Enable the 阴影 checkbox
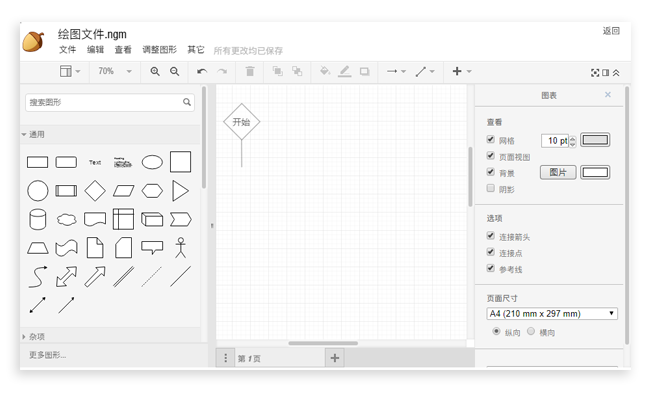This screenshot has height=399, width=647. click(490, 188)
